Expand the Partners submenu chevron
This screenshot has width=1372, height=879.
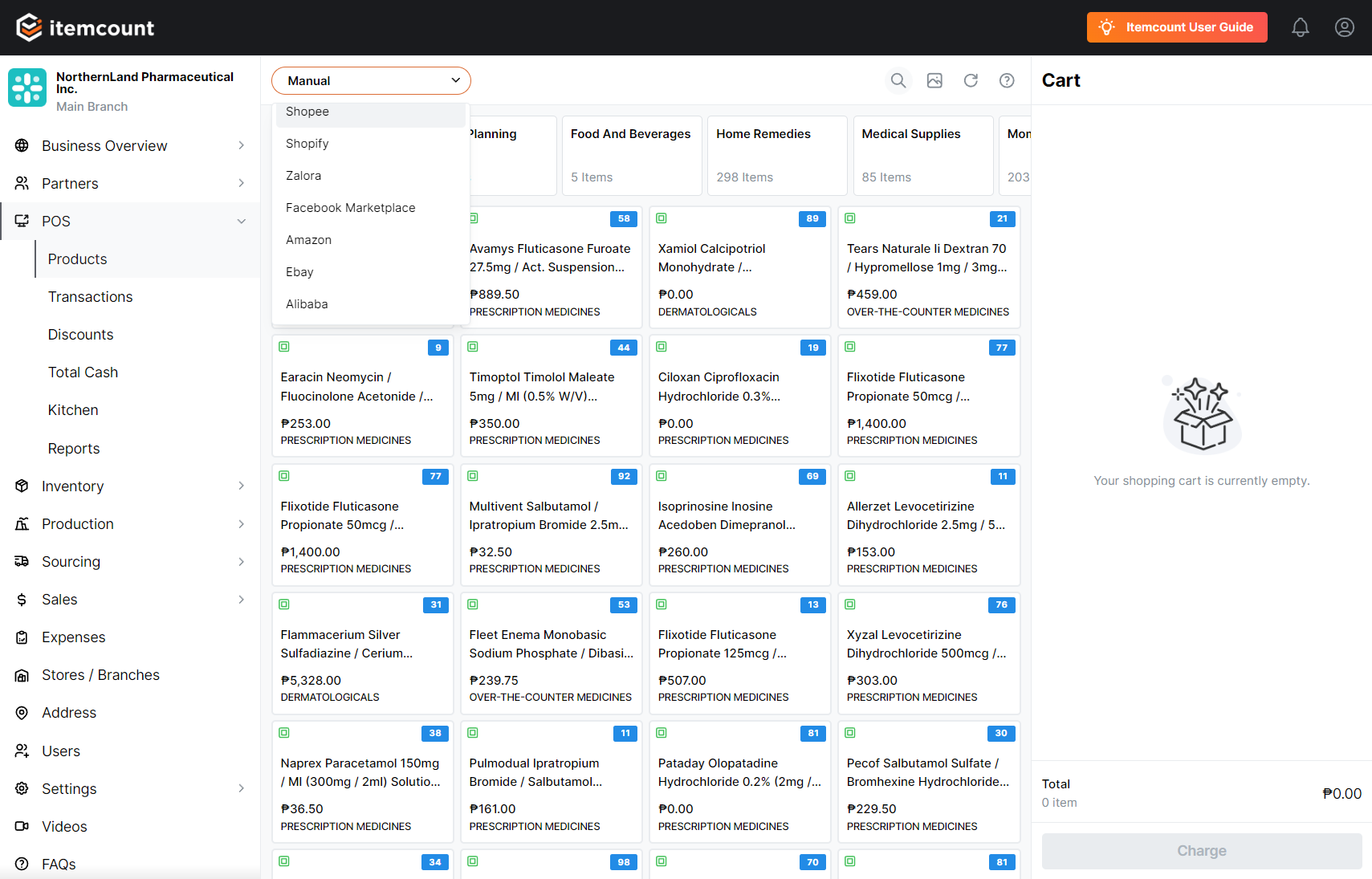[242, 183]
